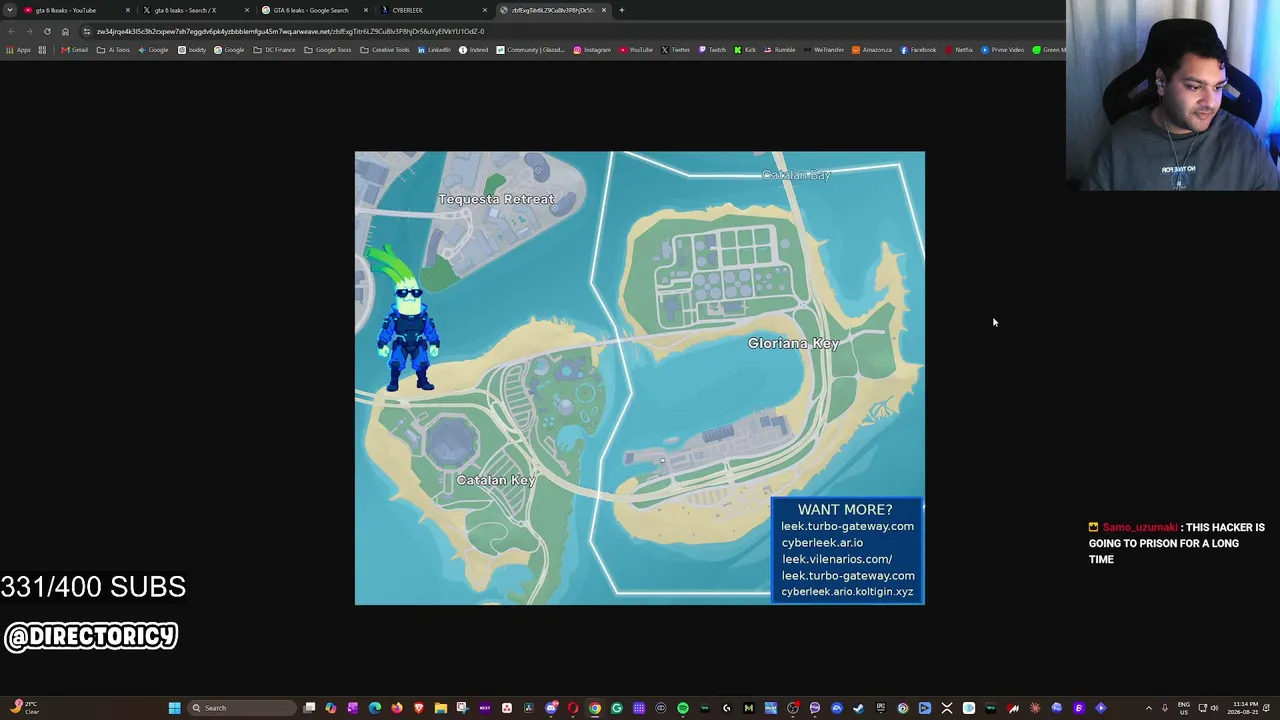Screen dimensions: 1280x720
Task: Reload the current page
Action: click(x=47, y=31)
